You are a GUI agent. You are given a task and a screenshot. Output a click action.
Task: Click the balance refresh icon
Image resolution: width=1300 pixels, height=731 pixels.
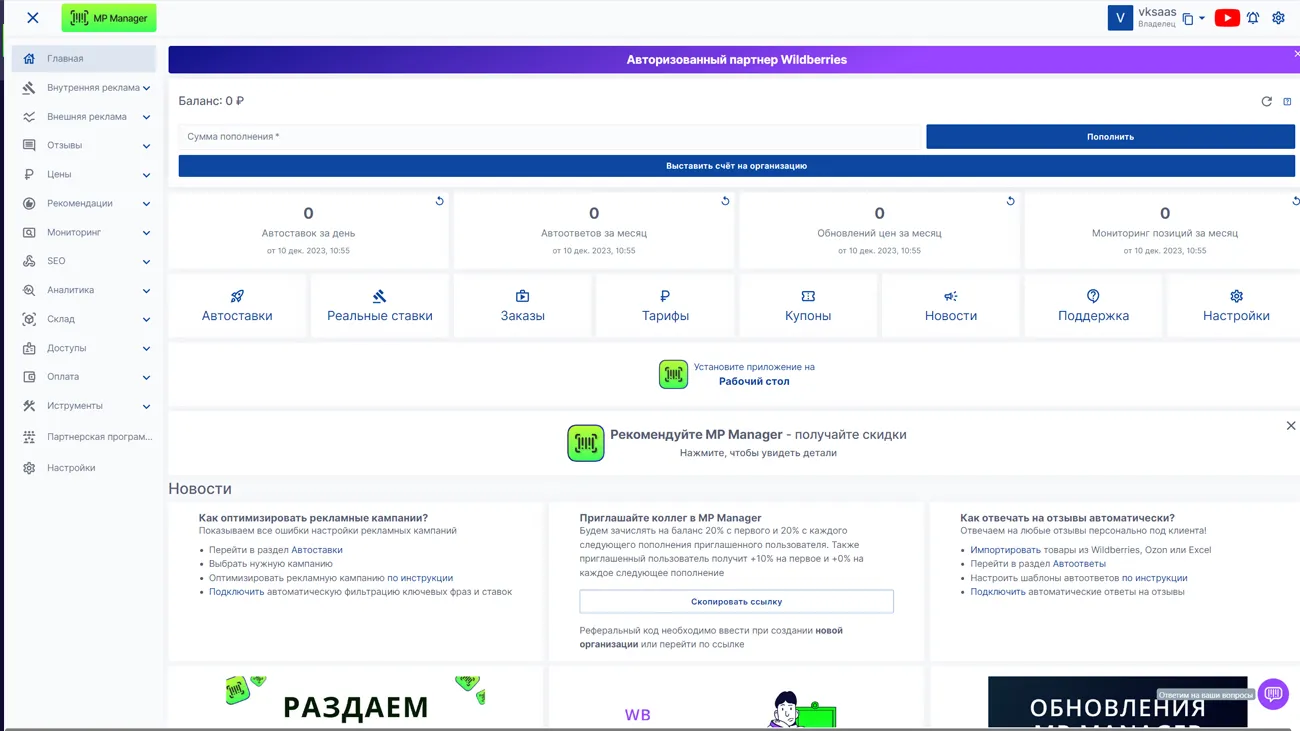point(1266,101)
